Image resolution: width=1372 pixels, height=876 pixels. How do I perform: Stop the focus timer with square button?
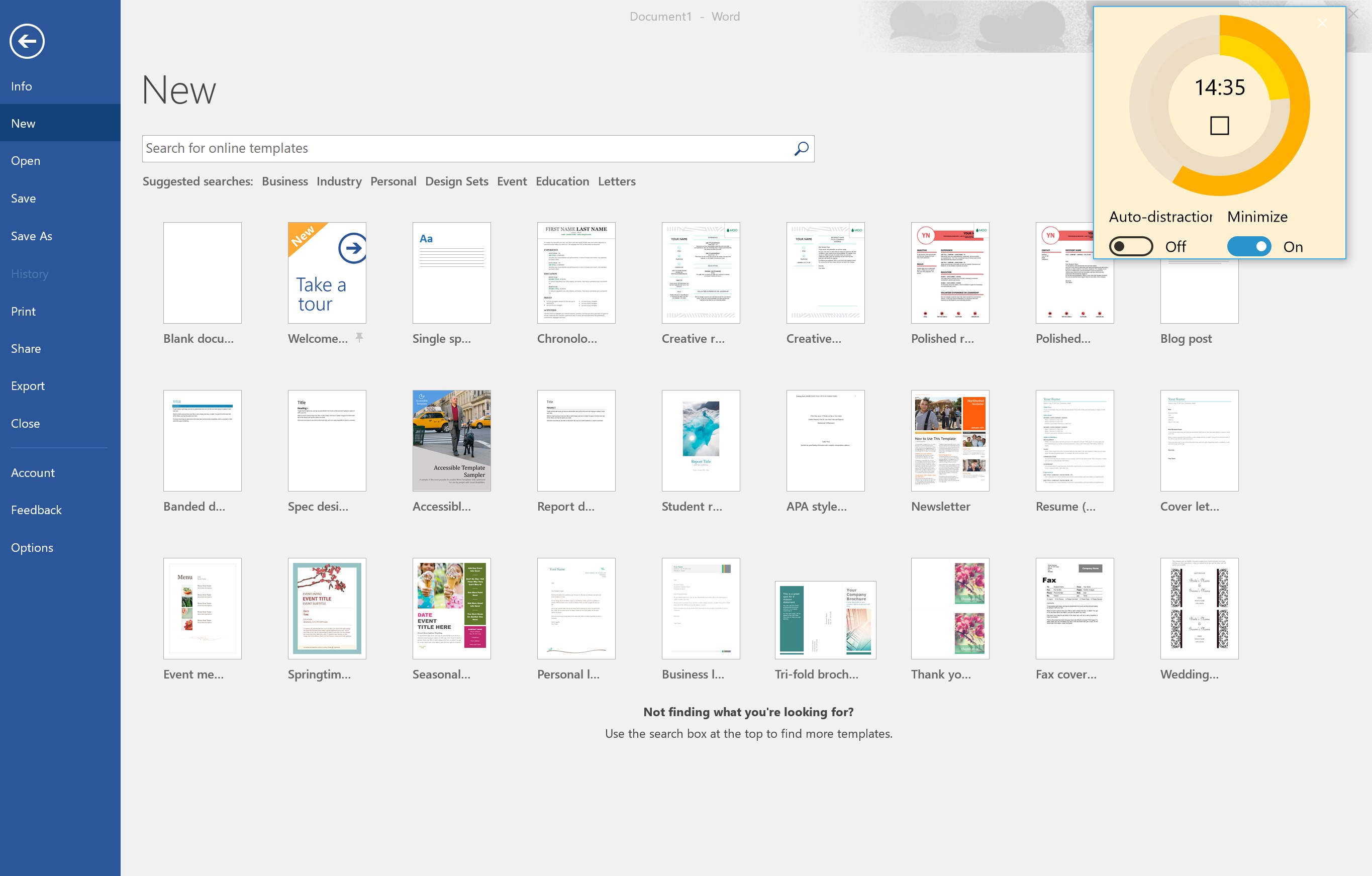click(x=1219, y=125)
